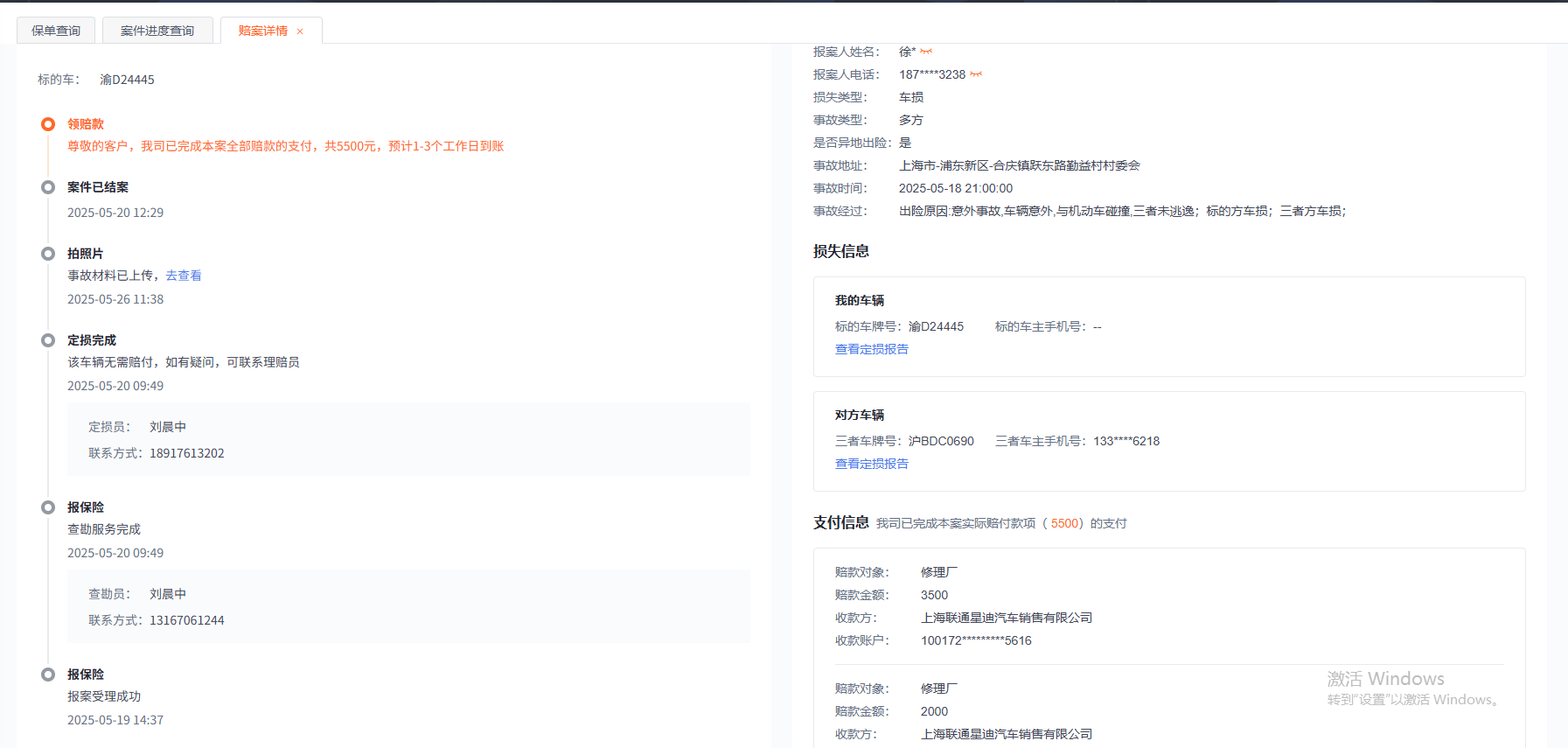Image resolution: width=1568 pixels, height=748 pixels.
Task: Switch to the 保单查询 tab
Action: click(56, 31)
